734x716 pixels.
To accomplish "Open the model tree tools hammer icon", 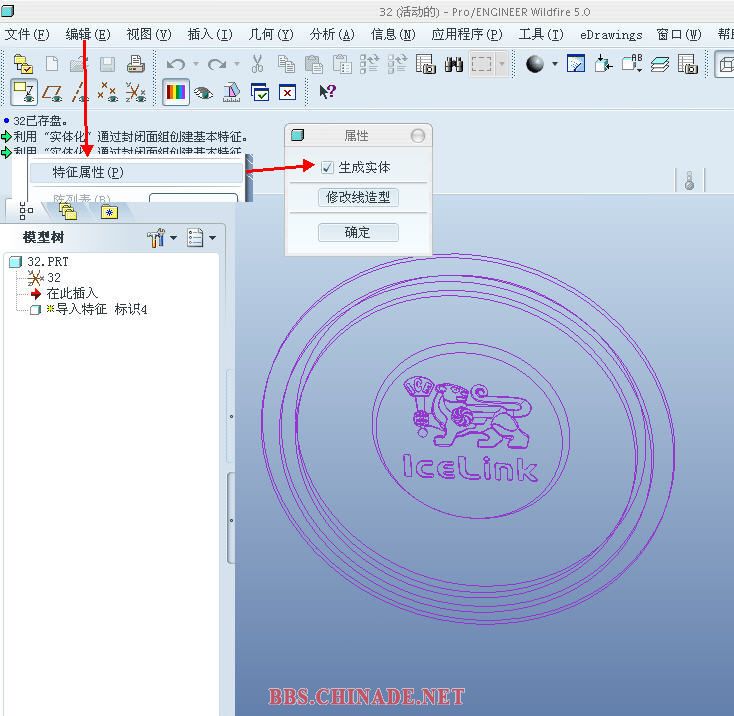I will click(x=156, y=238).
